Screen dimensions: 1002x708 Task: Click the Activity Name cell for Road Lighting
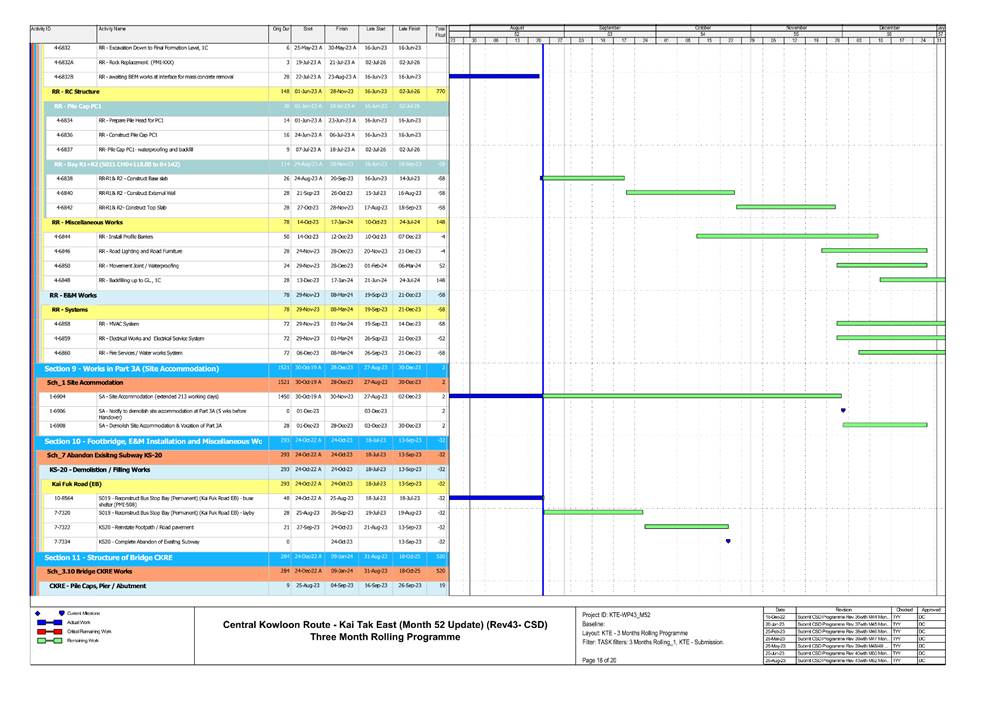[x=140, y=251]
